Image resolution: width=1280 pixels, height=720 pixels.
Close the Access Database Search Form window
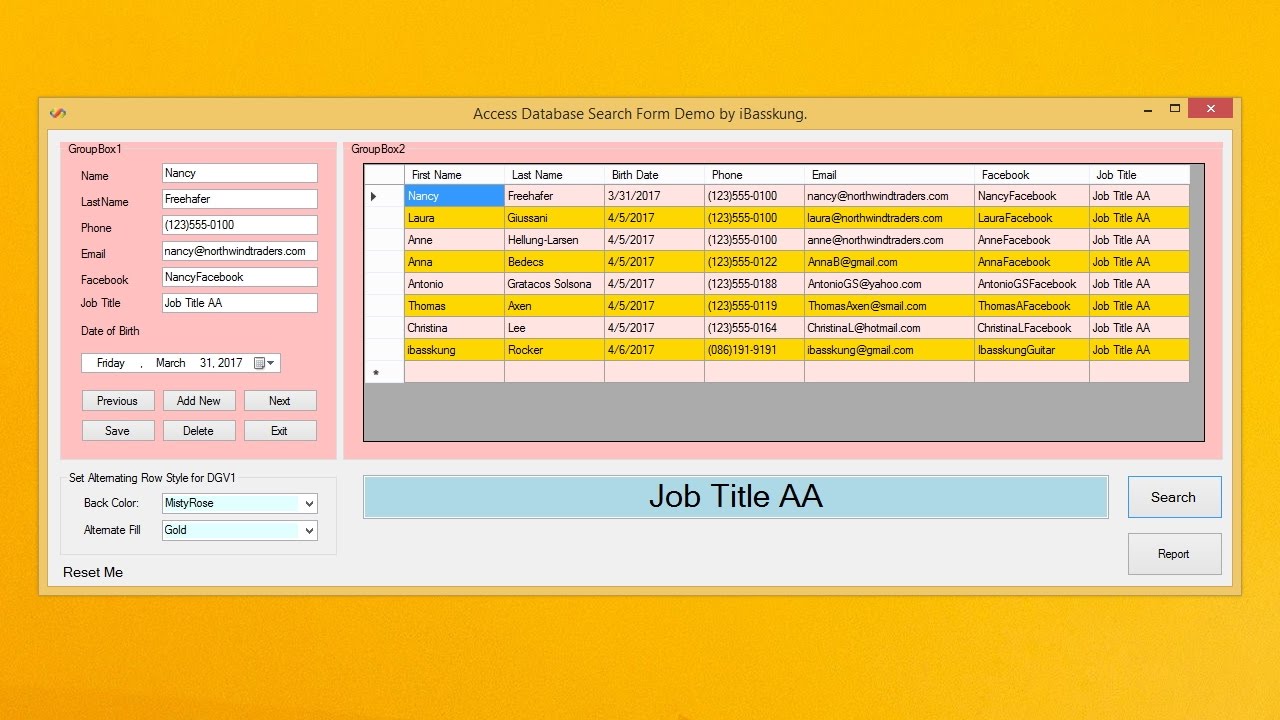point(1211,108)
